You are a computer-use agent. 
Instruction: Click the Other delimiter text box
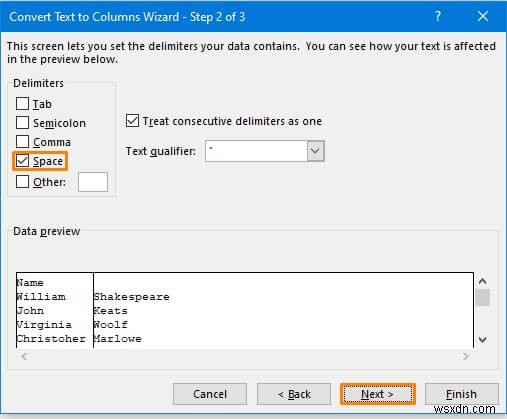[x=93, y=182]
